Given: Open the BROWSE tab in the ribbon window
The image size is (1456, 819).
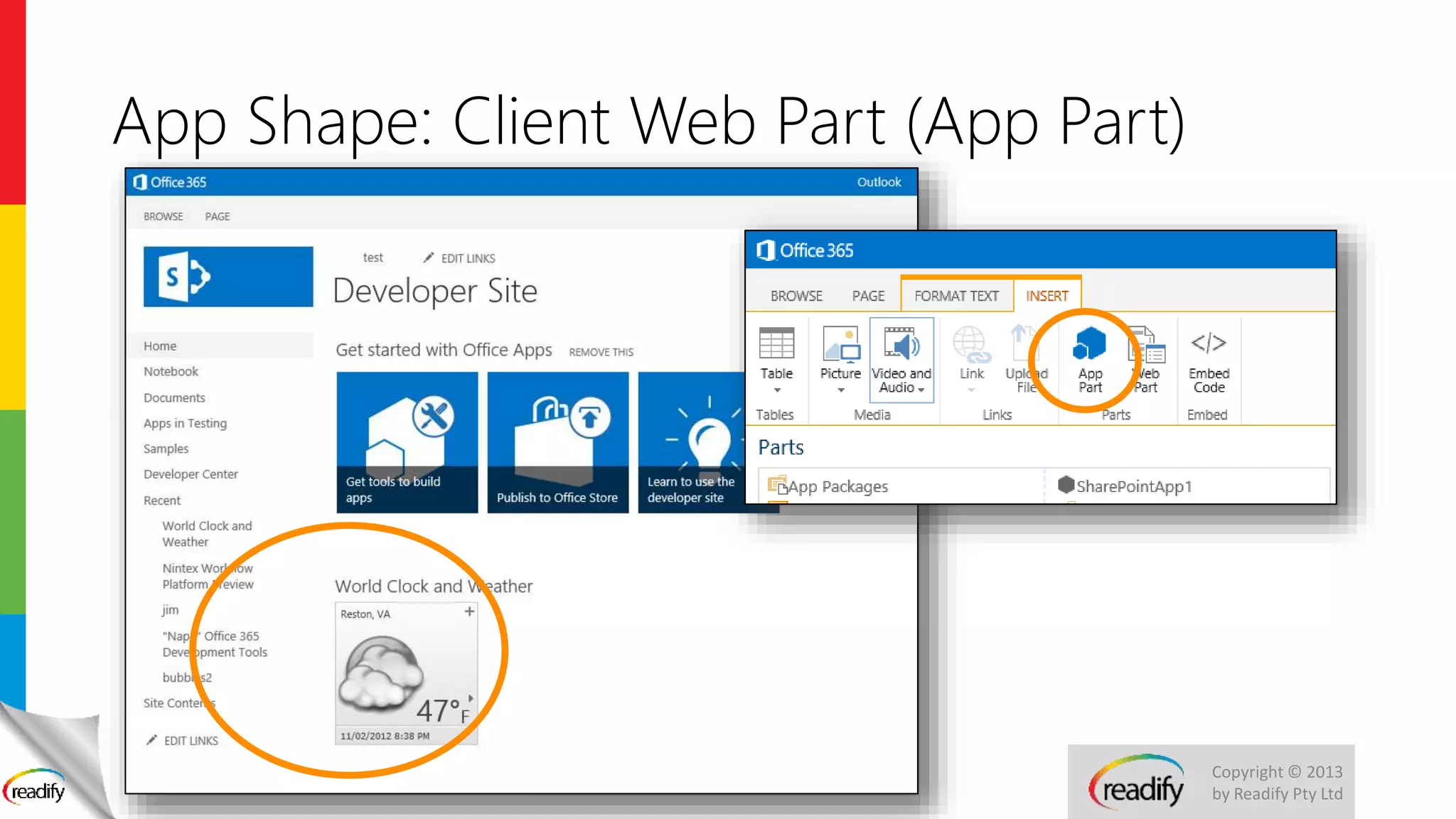Looking at the screenshot, I should click(796, 296).
